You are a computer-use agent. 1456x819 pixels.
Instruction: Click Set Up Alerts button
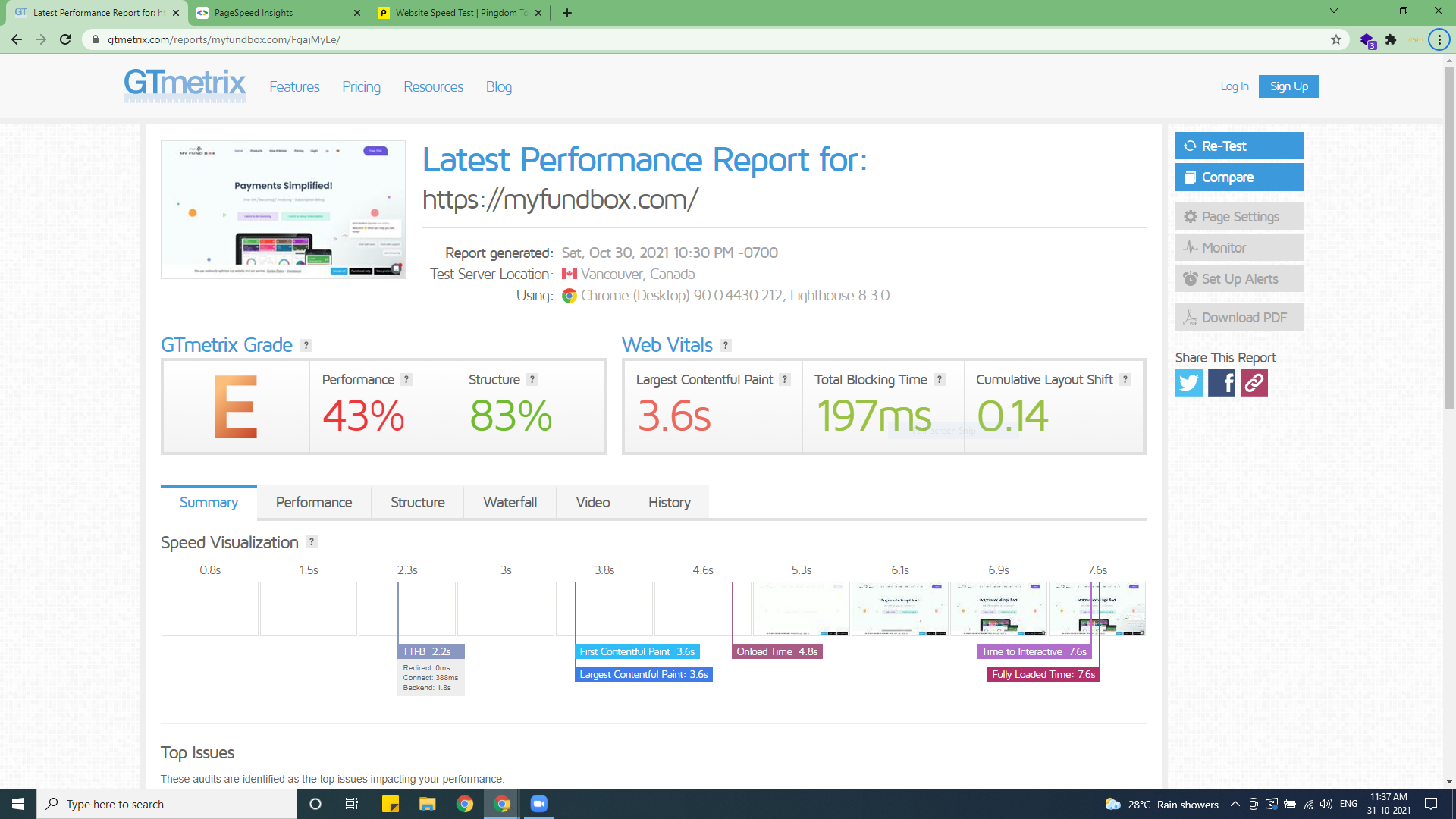(1240, 279)
